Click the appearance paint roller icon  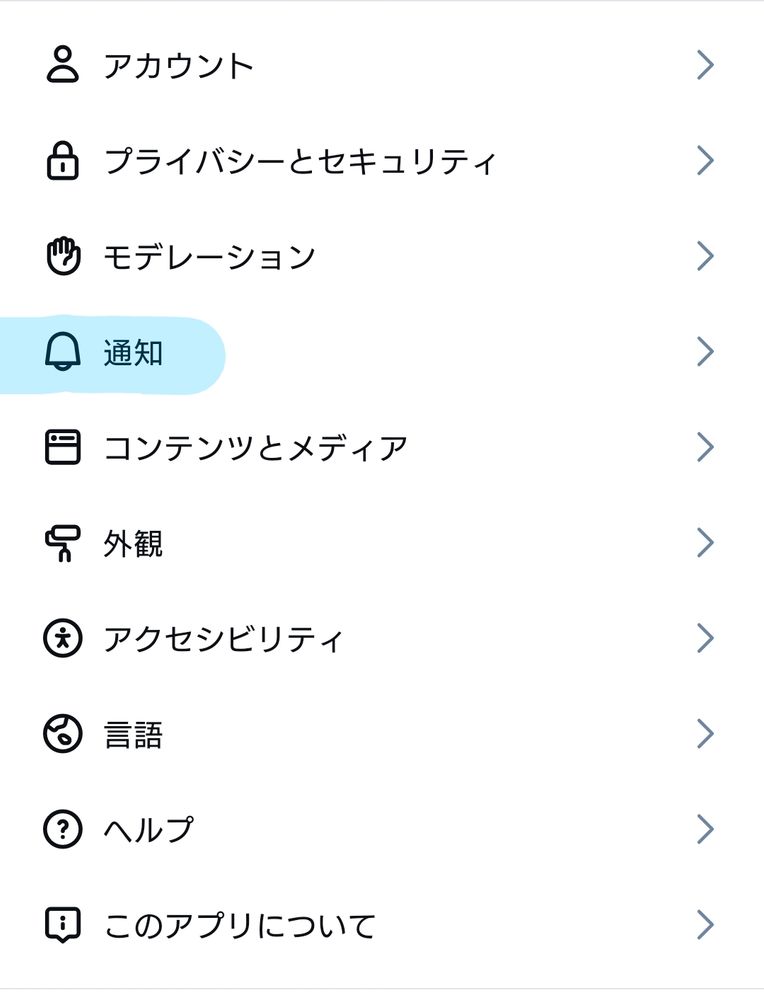[x=63, y=543]
